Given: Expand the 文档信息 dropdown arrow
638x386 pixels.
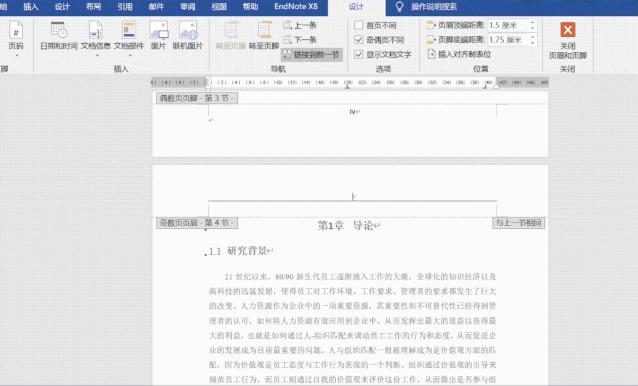Looking at the screenshot, I should (97, 55).
